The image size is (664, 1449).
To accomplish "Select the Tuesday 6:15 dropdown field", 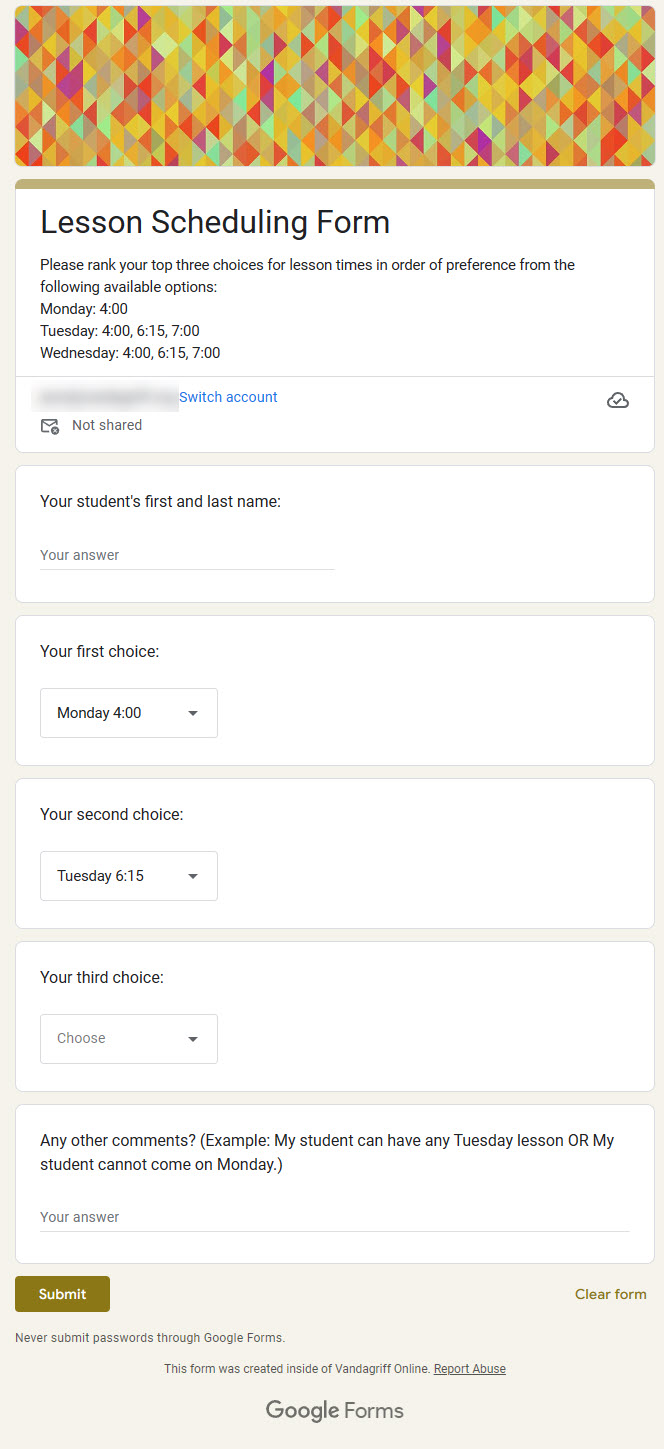I will [x=129, y=876].
